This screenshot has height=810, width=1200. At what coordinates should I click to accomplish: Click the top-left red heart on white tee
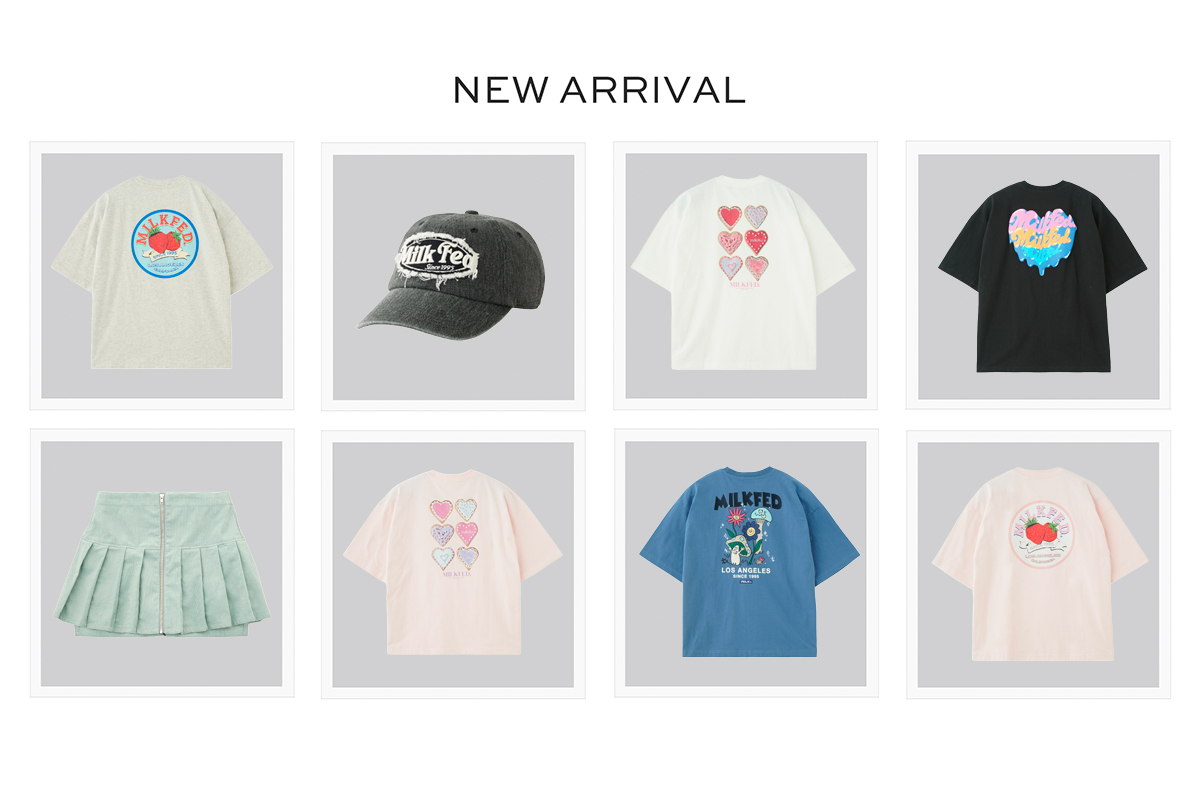point(731,216)
